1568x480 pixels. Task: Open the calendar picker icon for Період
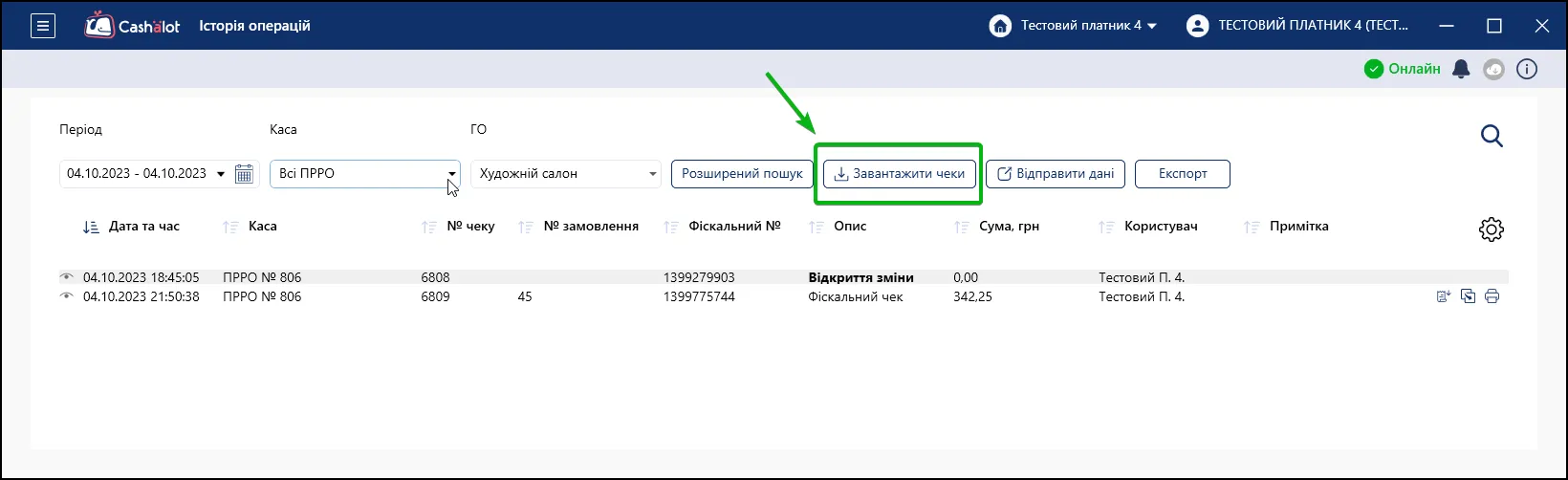click(244, 174)
